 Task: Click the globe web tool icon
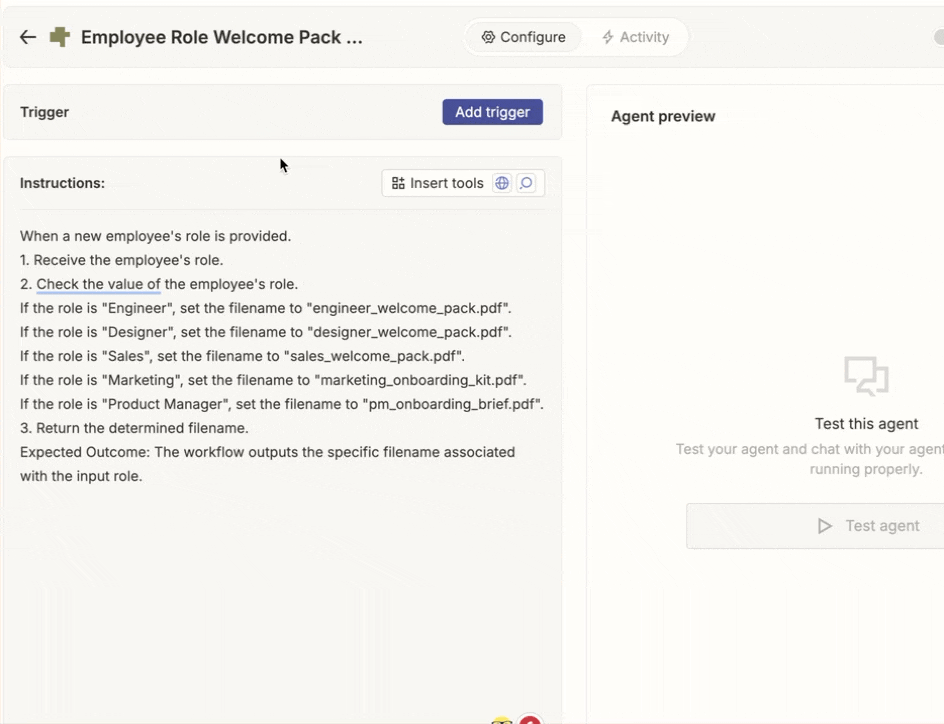point(502,183)
